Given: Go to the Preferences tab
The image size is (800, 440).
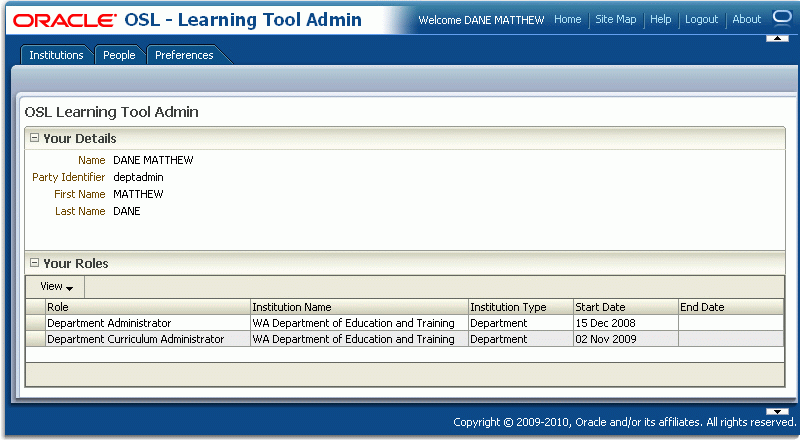Looking at the screenshot, I should [184, 55].
